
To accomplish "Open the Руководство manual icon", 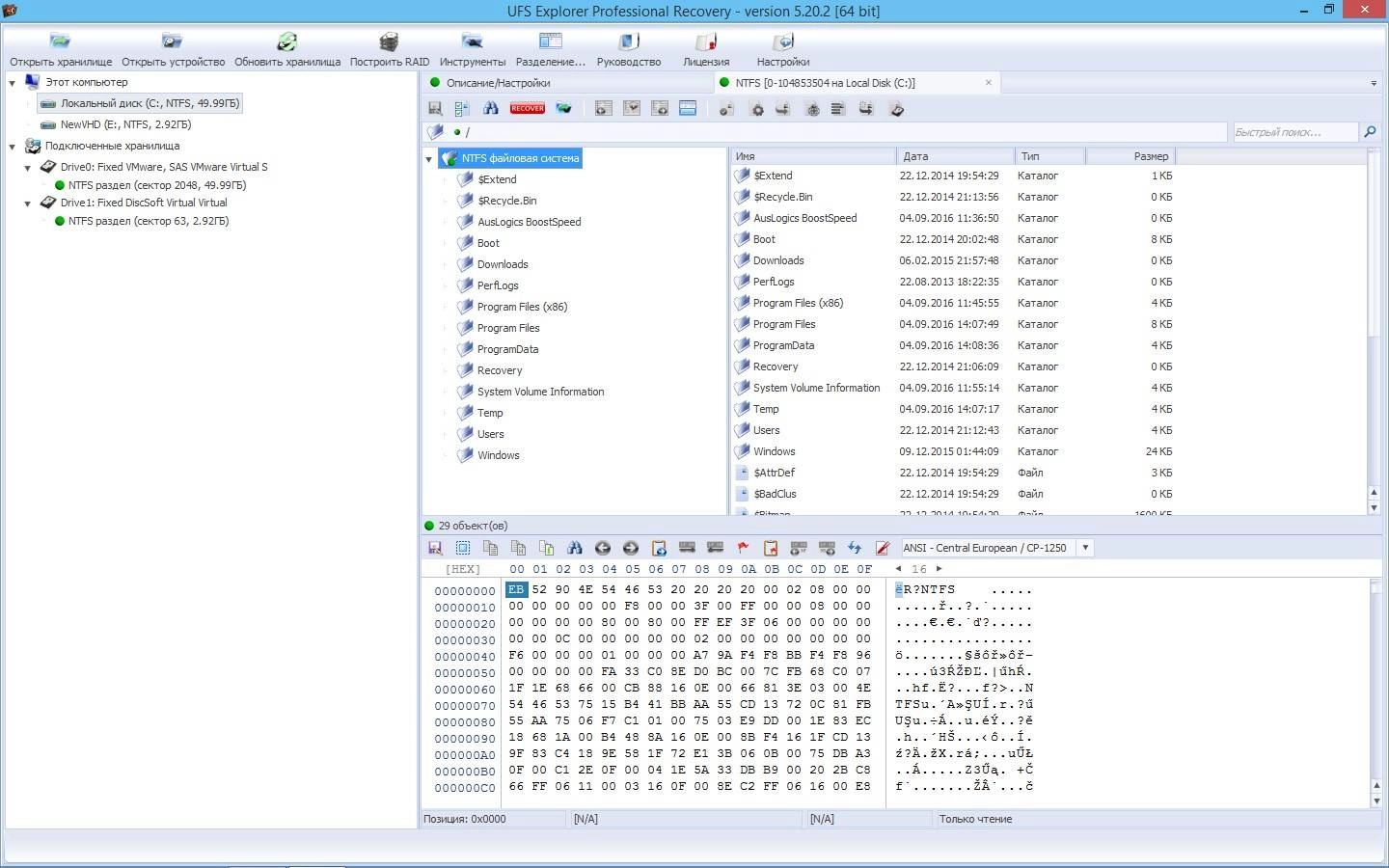I will click(x=629, y=41).
